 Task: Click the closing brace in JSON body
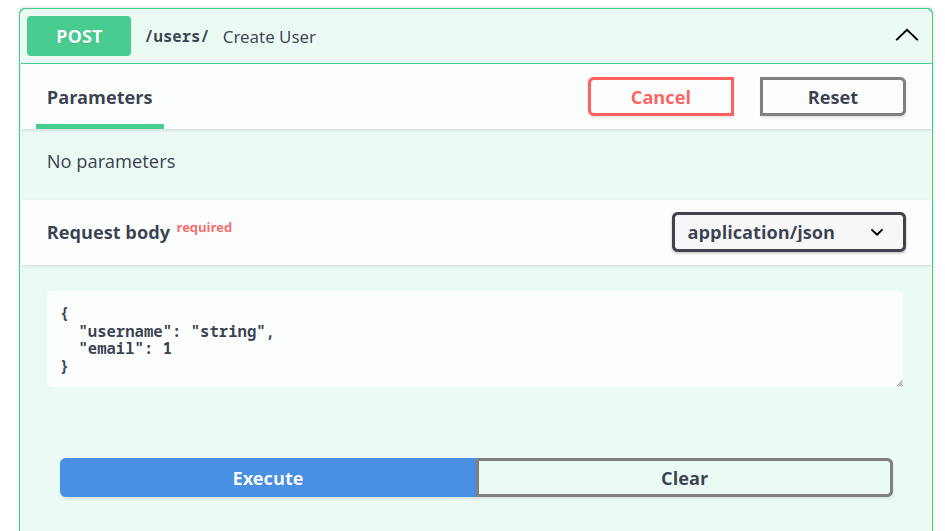(x=65, y=367)
